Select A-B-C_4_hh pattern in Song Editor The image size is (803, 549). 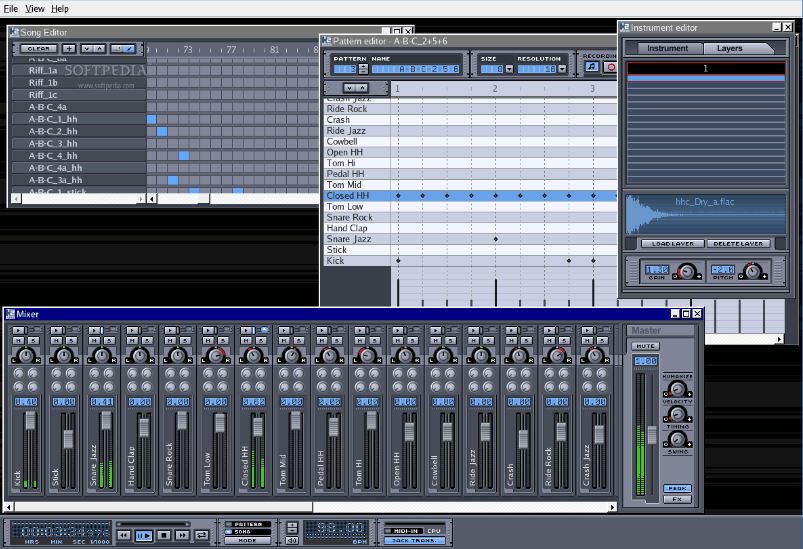[79, 156]
